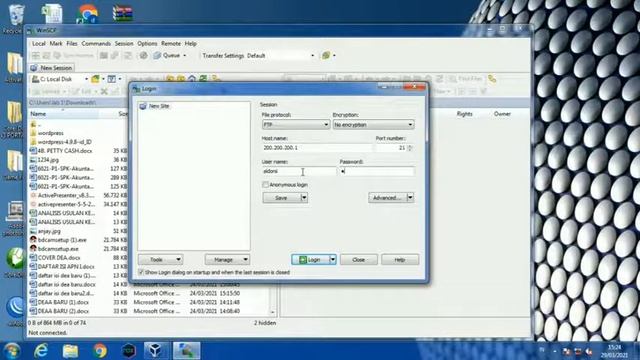This screenshot has height=360, width=640.
Task: Open Encryption dropdown showing No encryption
Action: point(373,124)
